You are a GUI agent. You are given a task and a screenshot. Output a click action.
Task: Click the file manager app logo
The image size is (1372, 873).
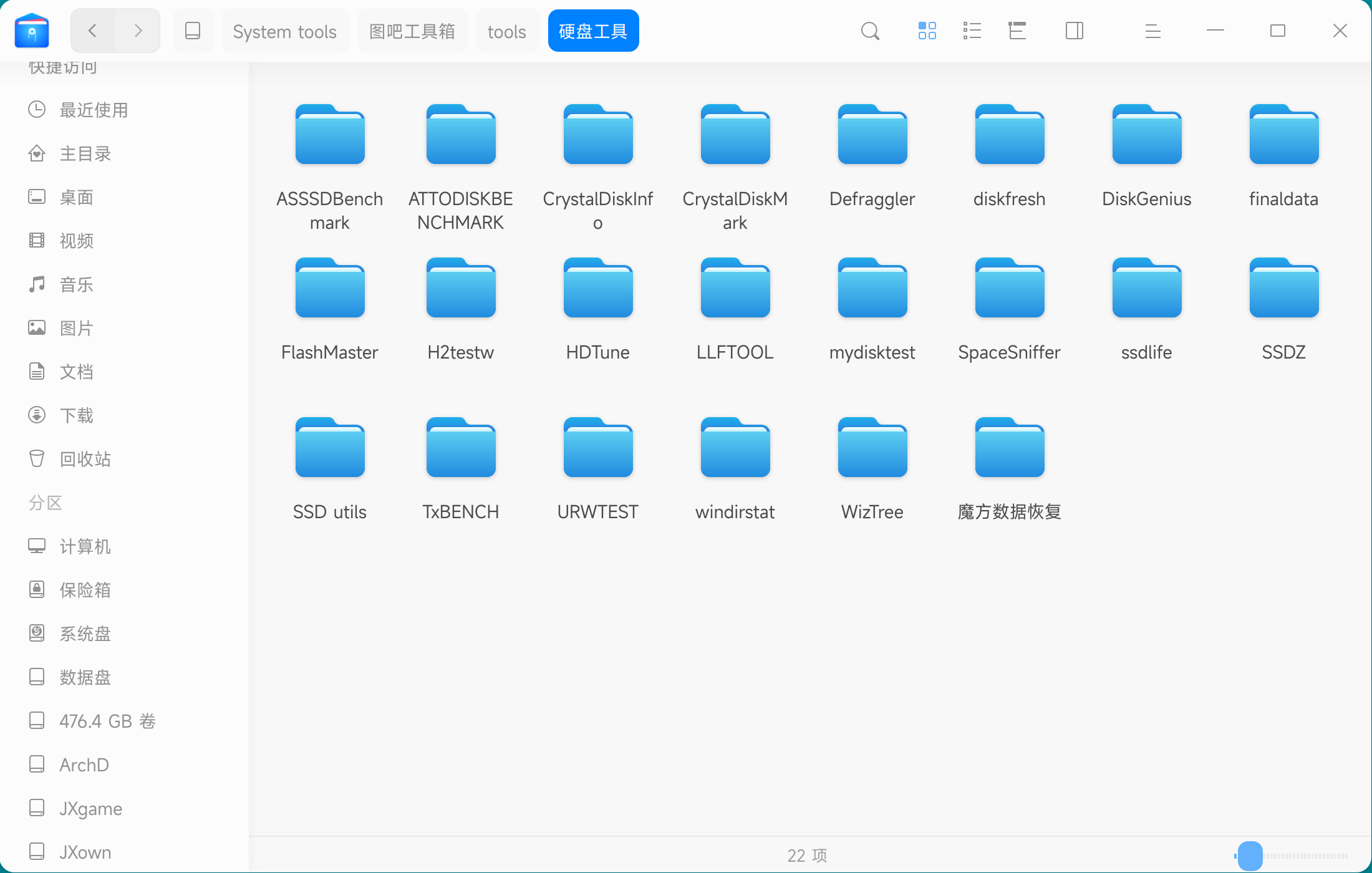point(32,31)
